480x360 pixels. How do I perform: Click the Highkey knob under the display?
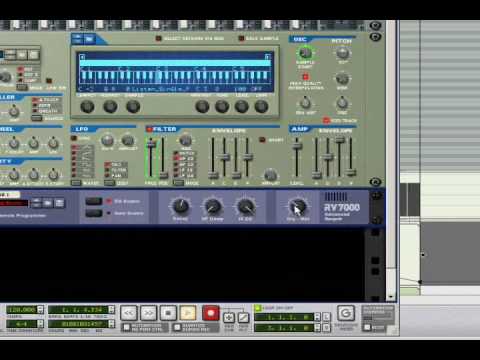110,107
